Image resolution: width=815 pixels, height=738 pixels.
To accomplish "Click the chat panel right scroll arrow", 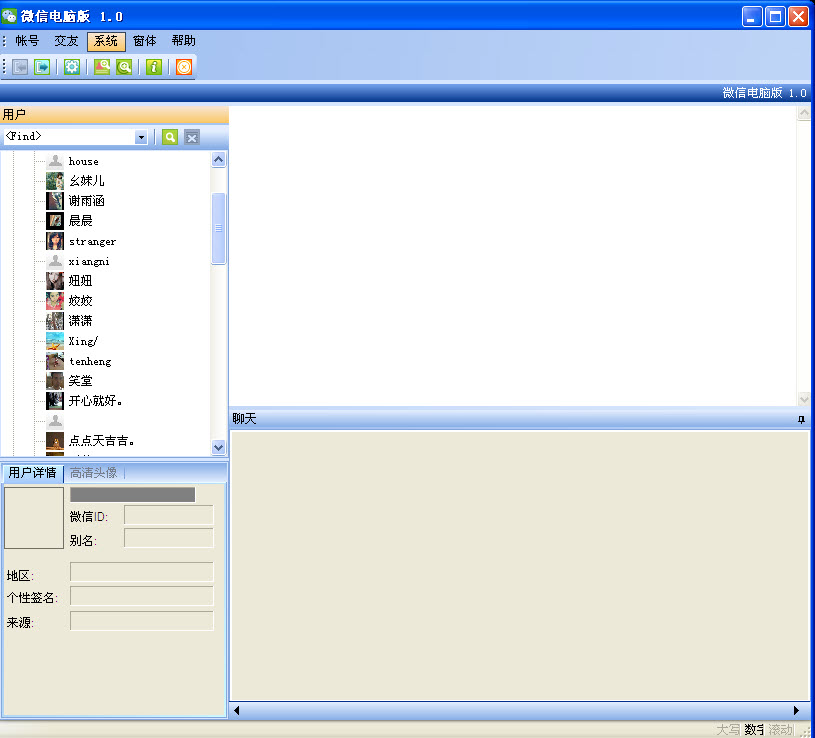I will coord(796,710).
